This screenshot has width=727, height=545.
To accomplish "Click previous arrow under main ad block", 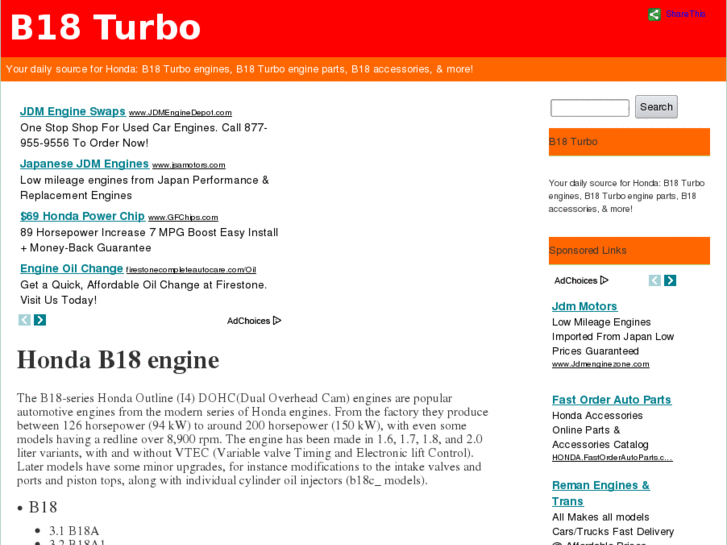I will (x=25, y=320).
